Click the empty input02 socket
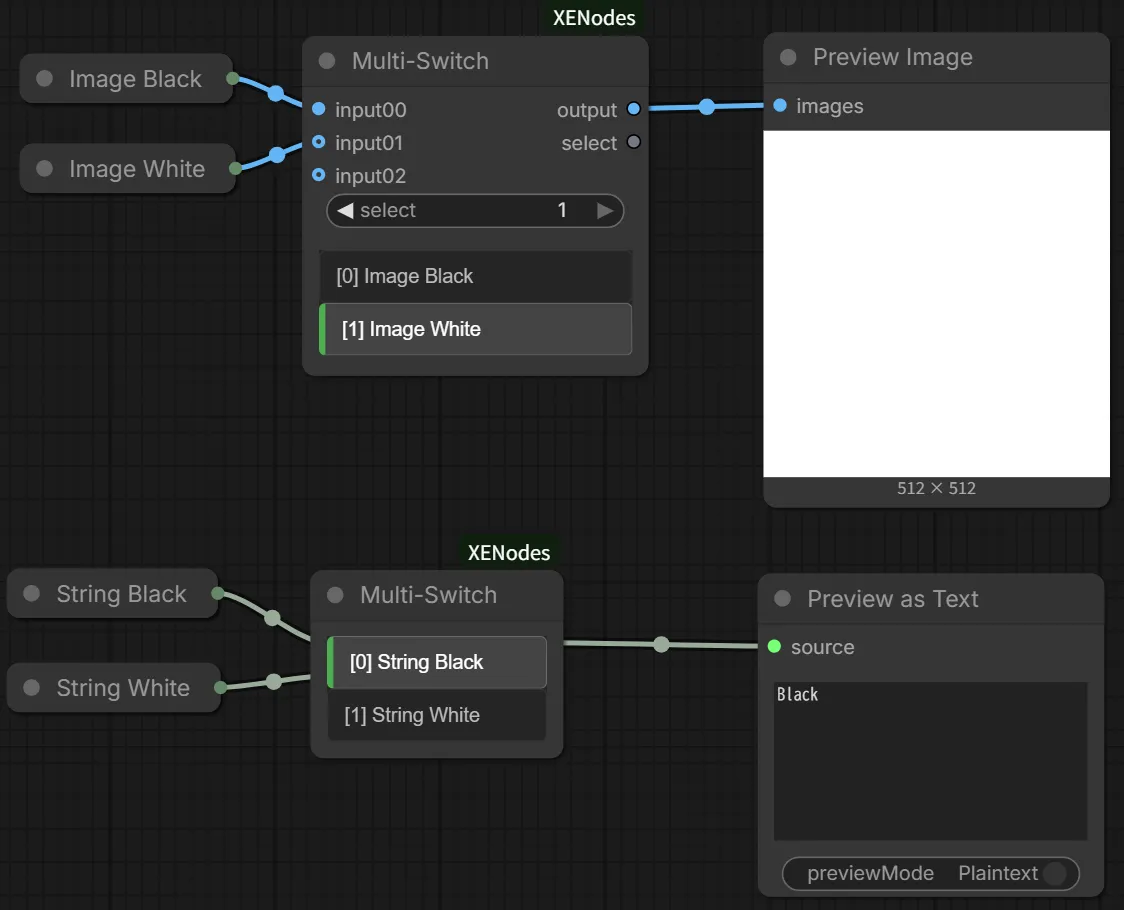The width and height of the screenshot is (1124, 910). click(319, 175)
